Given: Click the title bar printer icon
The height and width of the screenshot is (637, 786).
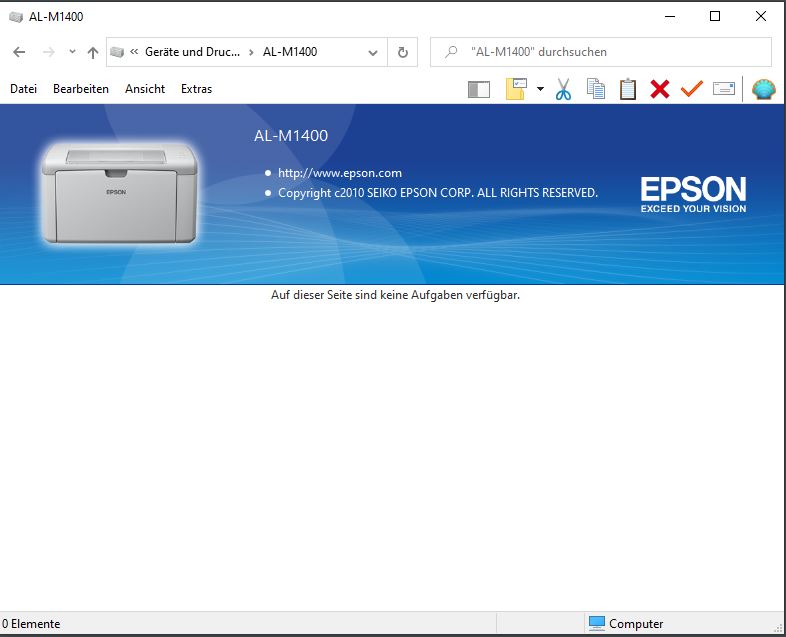Looking at the screenshot, I should (x=16, y=17).
